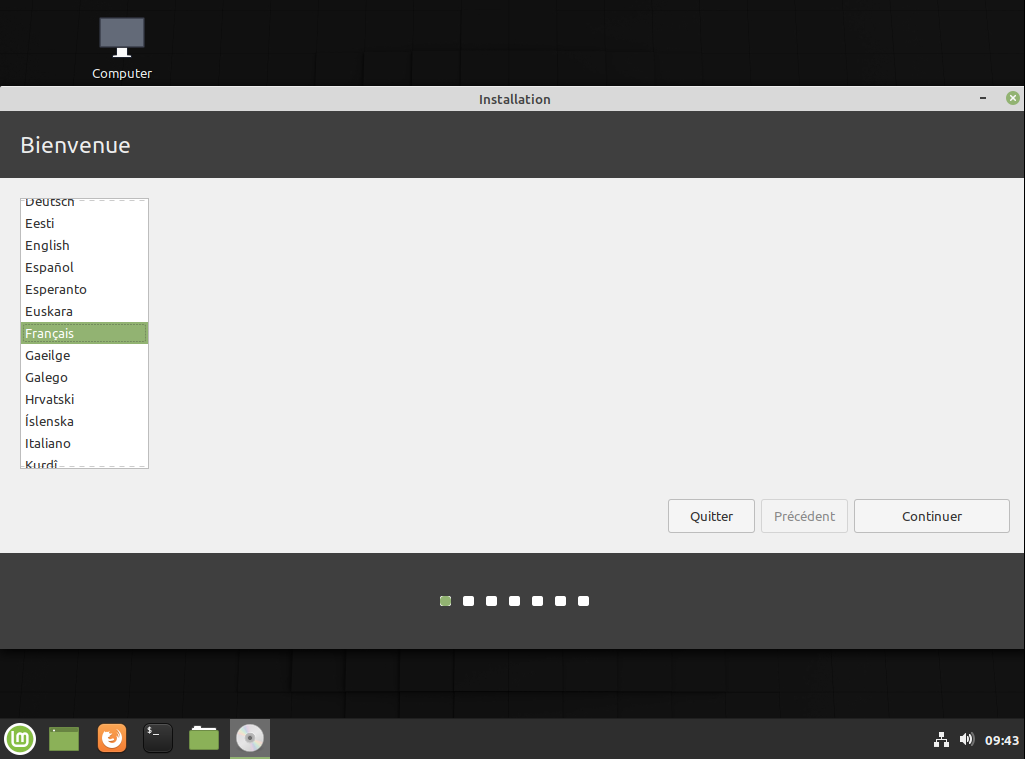Open the network connection tray icon
1025x759 pixels.
pos(940,740)
